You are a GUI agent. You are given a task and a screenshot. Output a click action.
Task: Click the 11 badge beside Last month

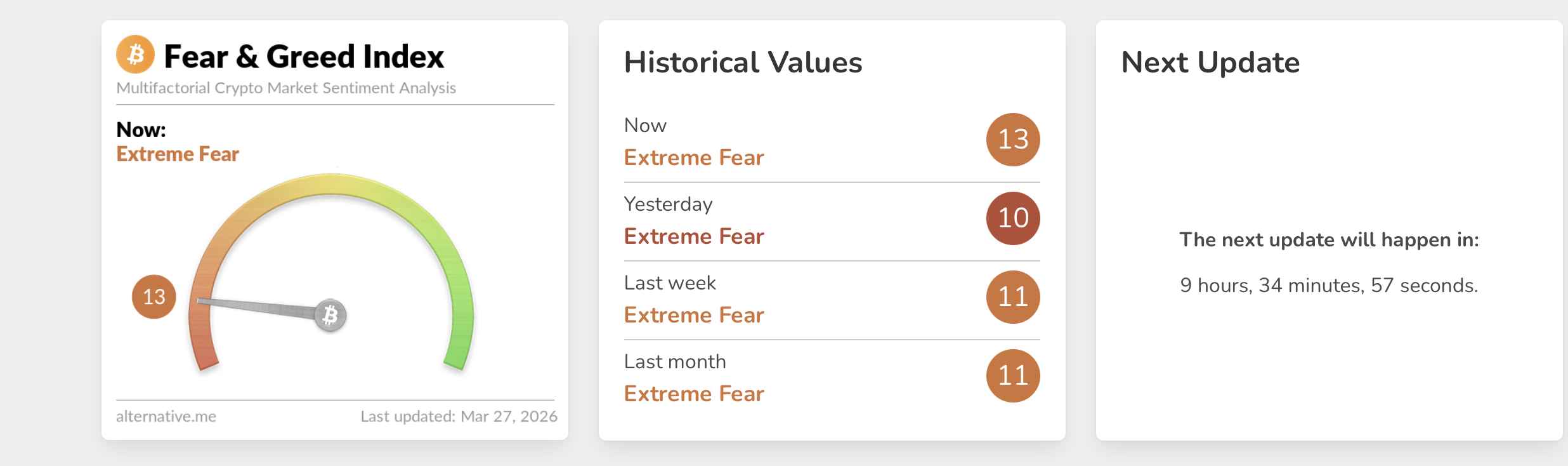pyautogui.click(x=1012, y=375)
